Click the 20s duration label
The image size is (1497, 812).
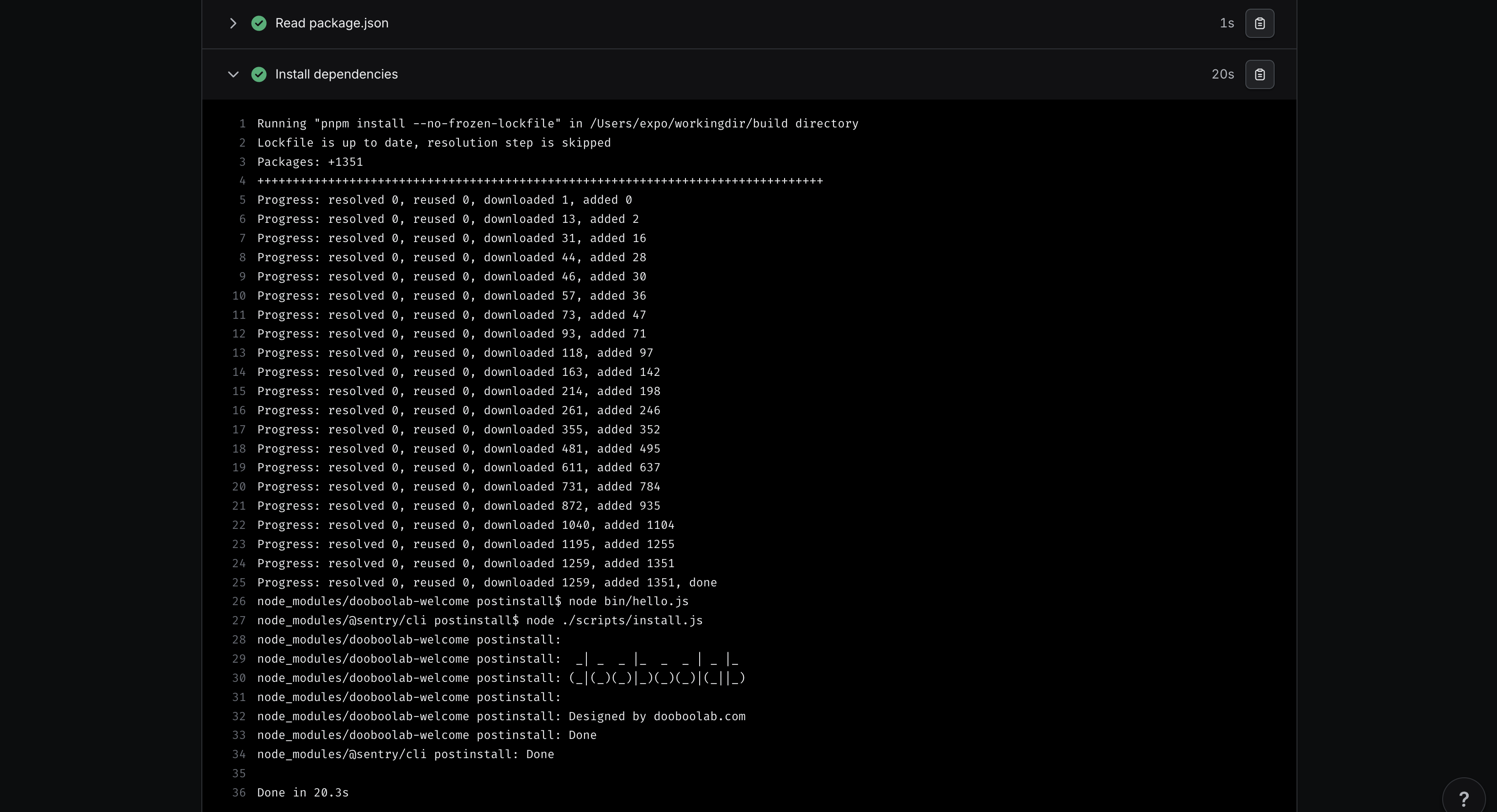1222,74
